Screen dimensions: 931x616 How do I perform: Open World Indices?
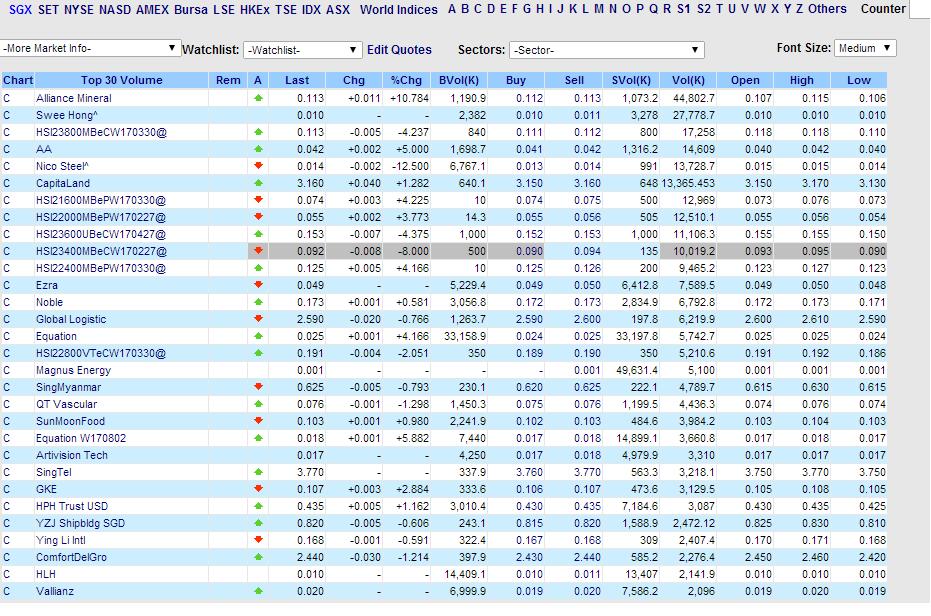[x=398, y=10]
